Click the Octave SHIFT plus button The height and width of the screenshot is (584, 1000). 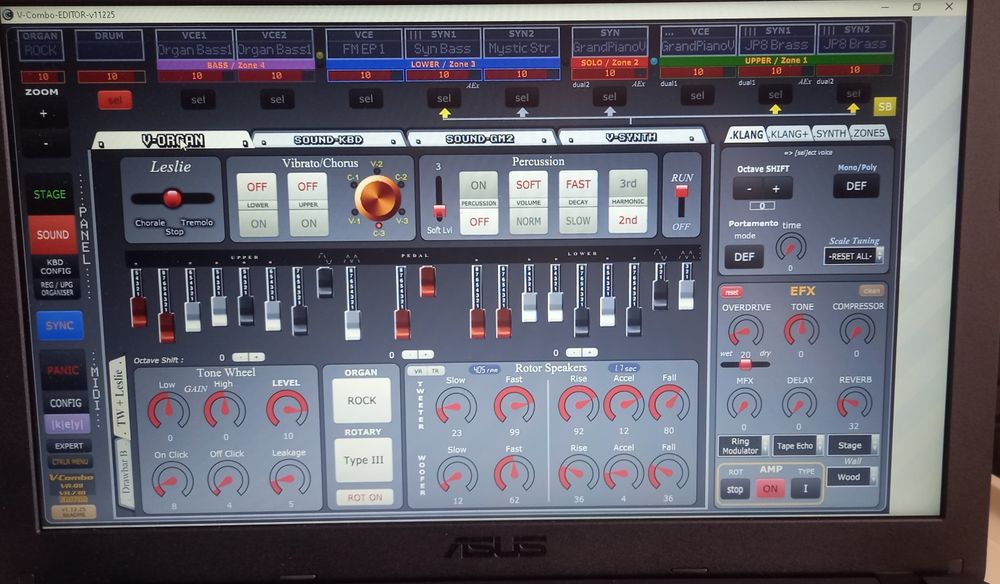pos(777,189)
